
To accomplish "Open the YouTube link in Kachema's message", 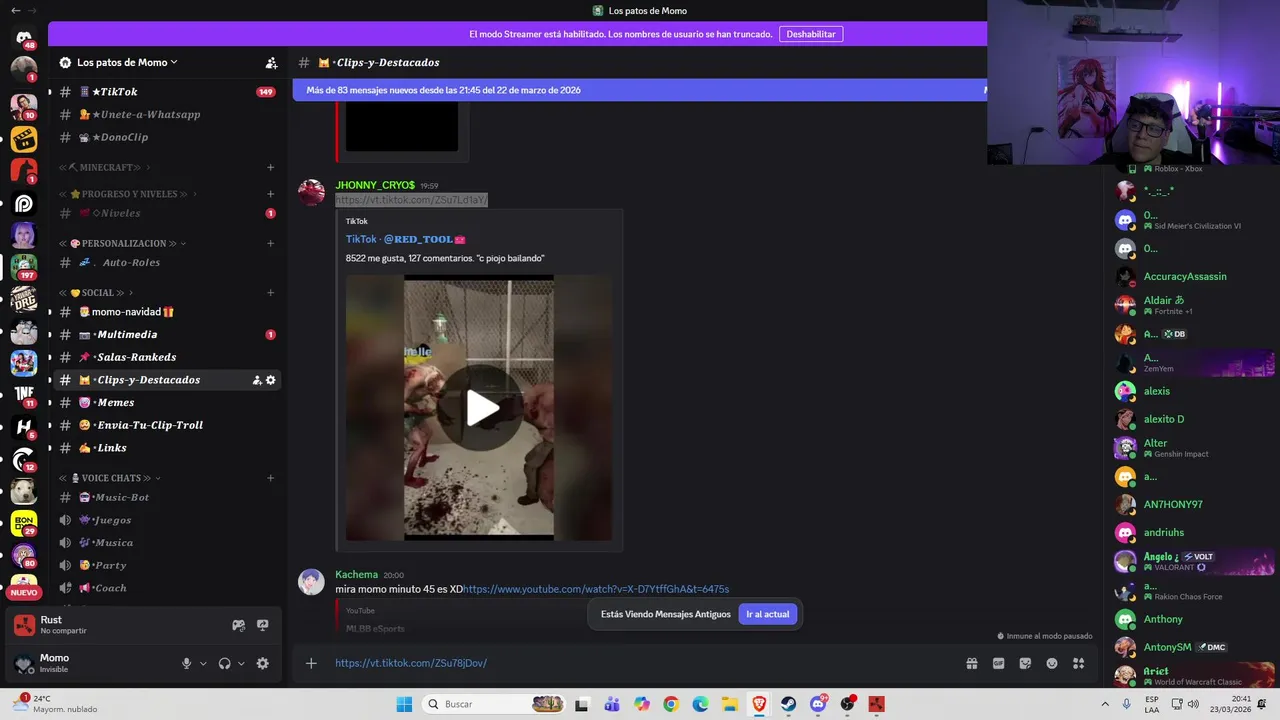I will (596, 589).
